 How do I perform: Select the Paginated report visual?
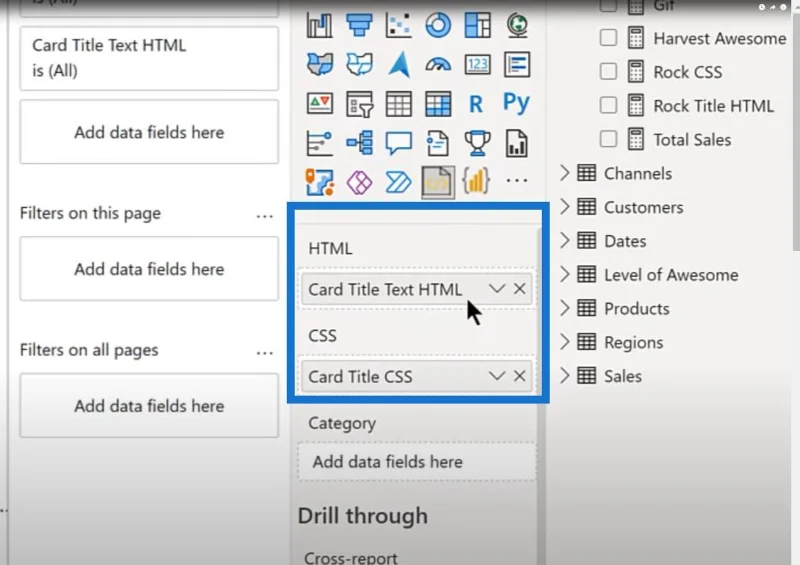pyautogui.click(x=517, y=143)
